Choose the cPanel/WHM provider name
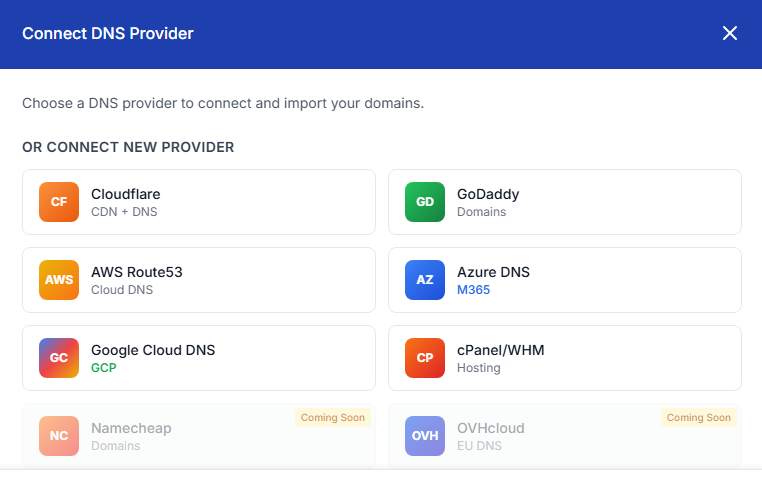The image size is (762, 477). [x=501, y=350]
